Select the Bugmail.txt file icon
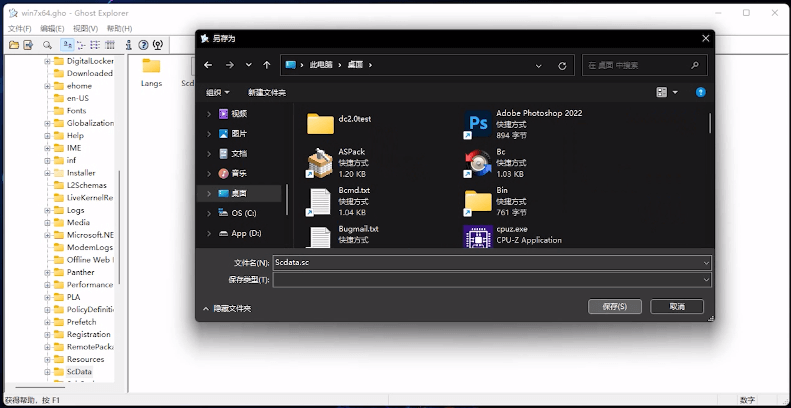This screenshot has width=791, height=408. [320, 236]
